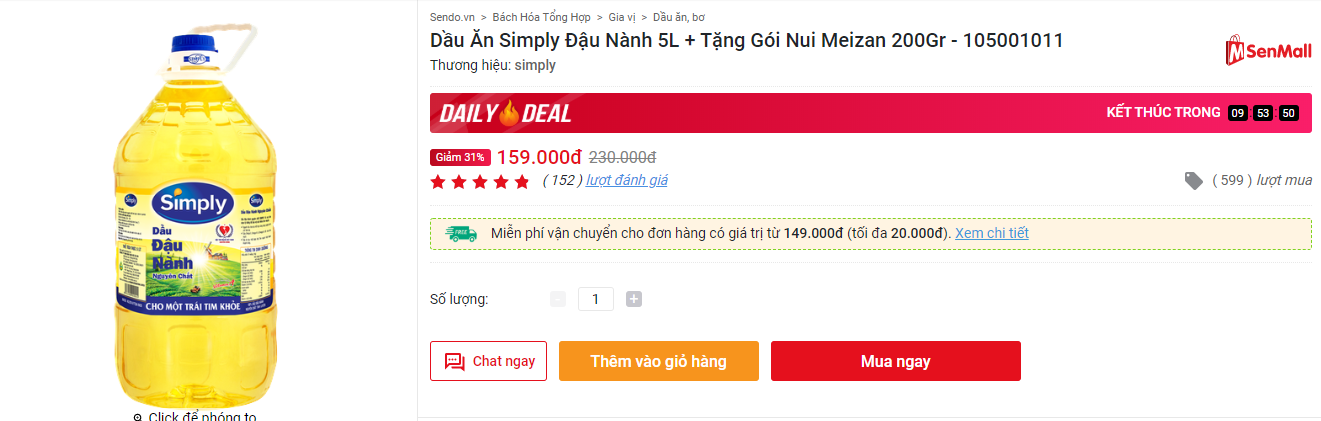Click the magnifier icon beside Click để phóng to

point(138,417)
